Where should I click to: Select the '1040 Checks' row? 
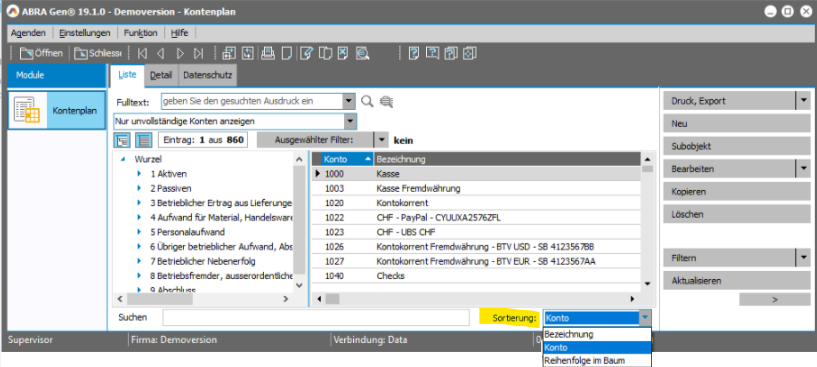click(x=476, y=275)
